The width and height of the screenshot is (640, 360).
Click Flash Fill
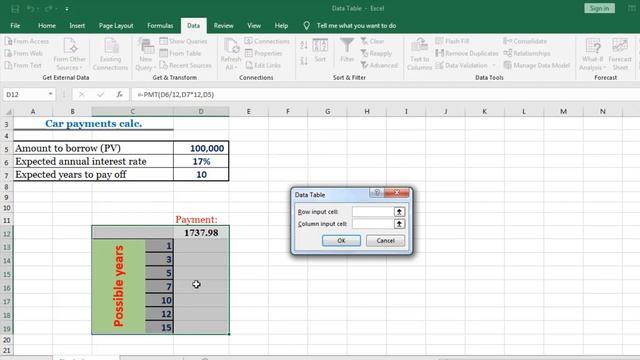pos(452,41)
